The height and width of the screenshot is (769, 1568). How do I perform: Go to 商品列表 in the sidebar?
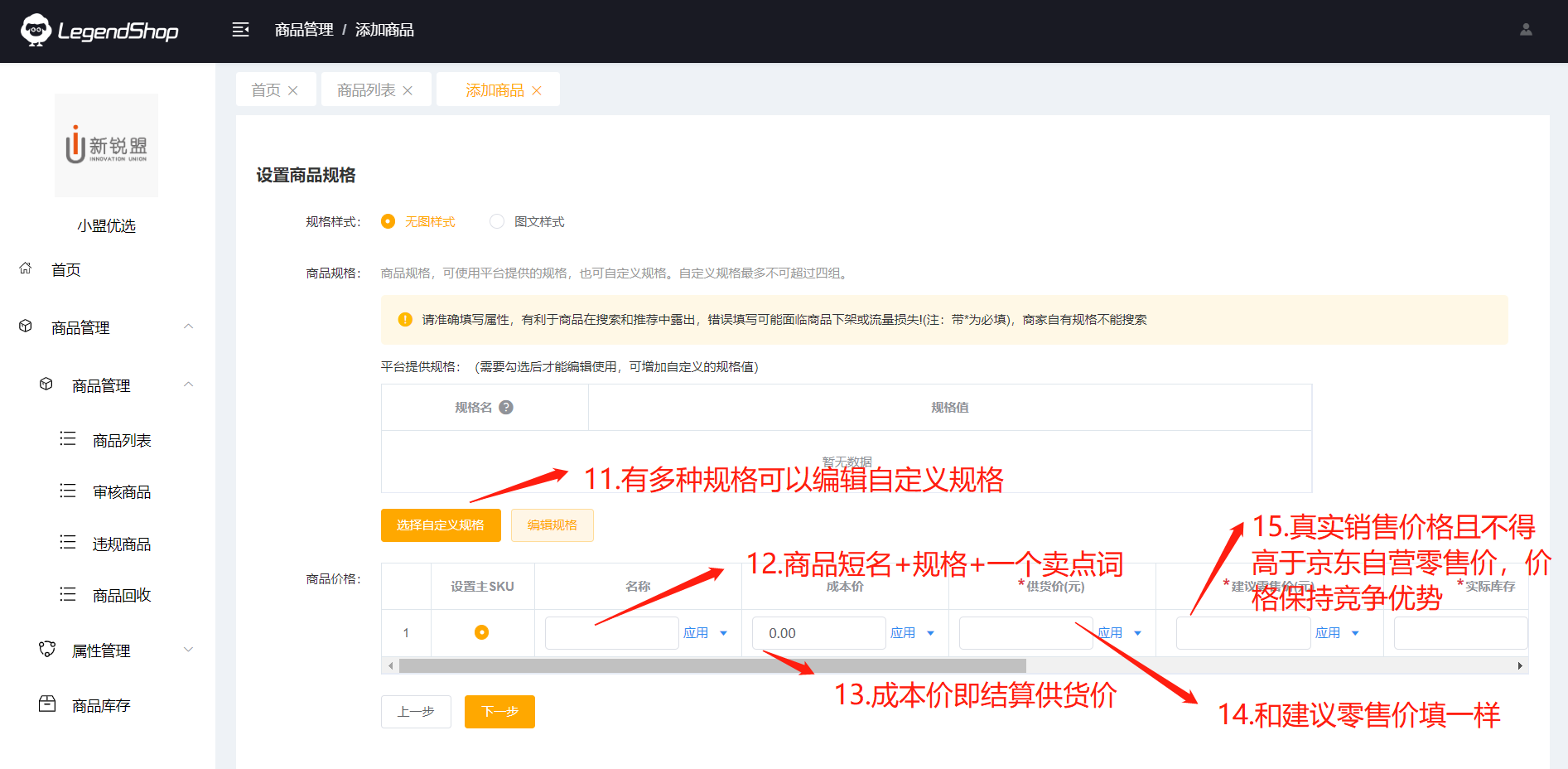click(x=122, y=440)
